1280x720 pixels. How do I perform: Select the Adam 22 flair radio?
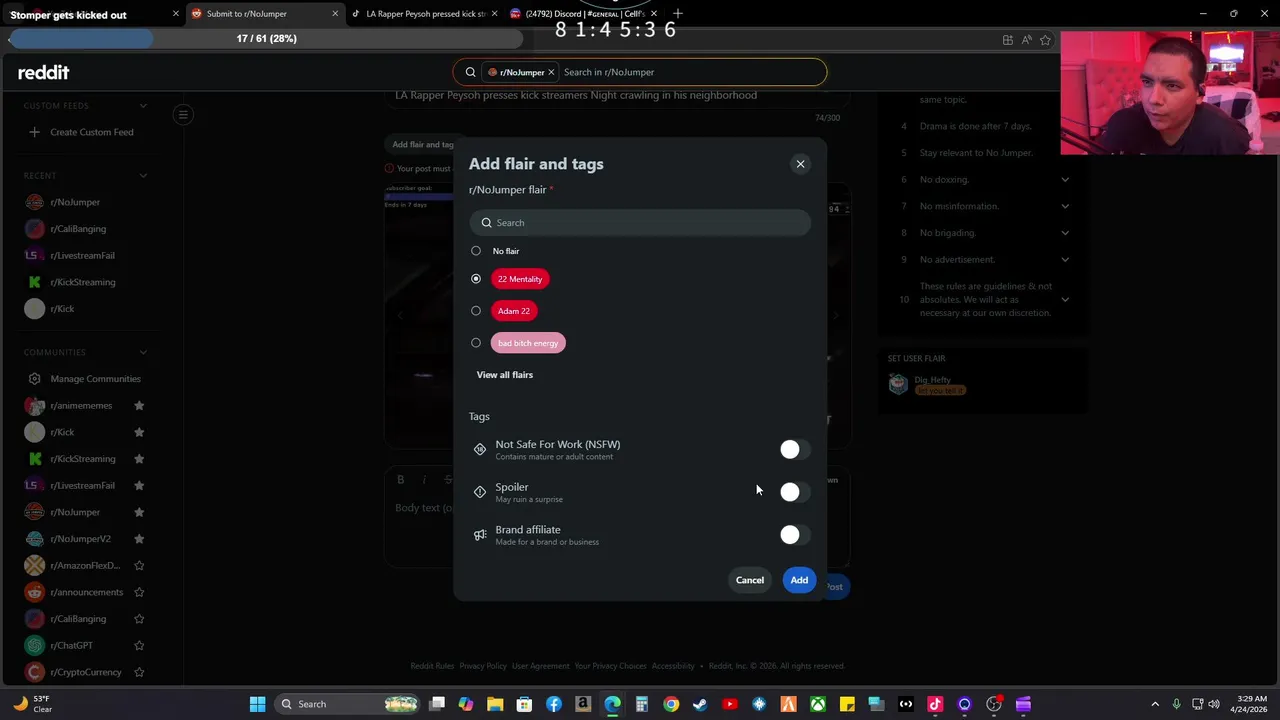476,311
